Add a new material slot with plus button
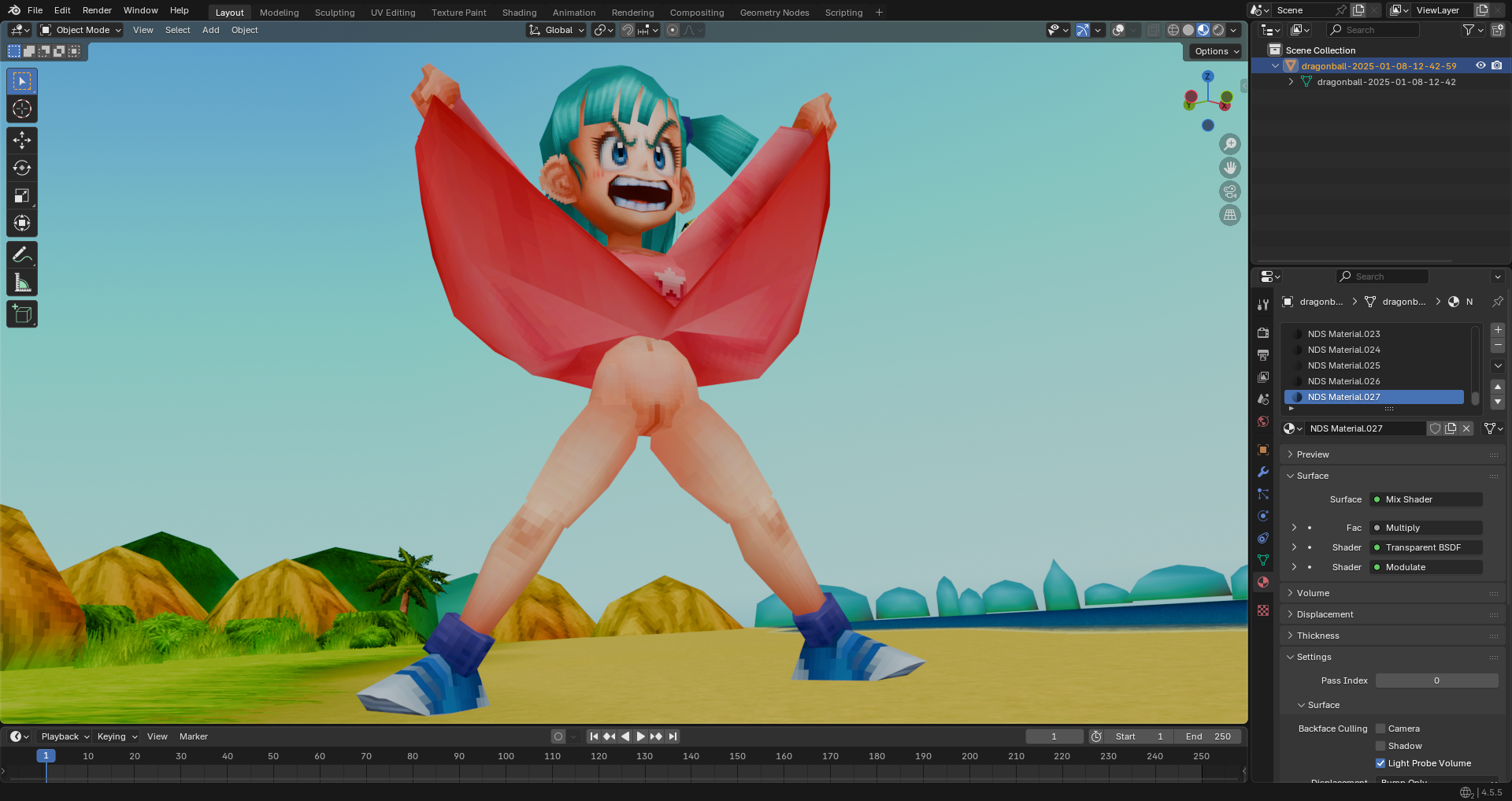The width and height of the screenshot is (1512, 801). click(1498, 330)
